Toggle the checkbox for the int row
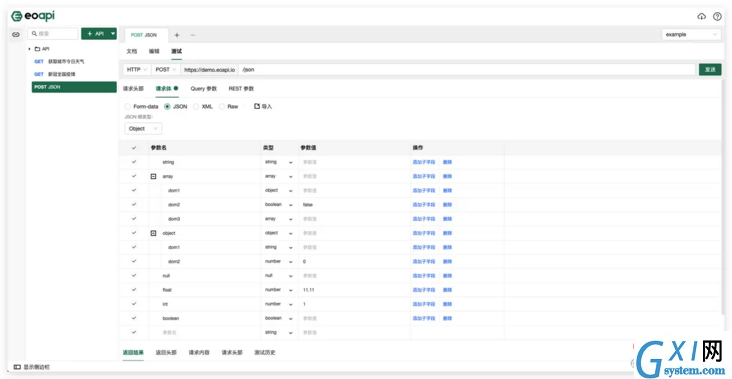This screenshot has height=379, width=732. (x=134, y=304)
